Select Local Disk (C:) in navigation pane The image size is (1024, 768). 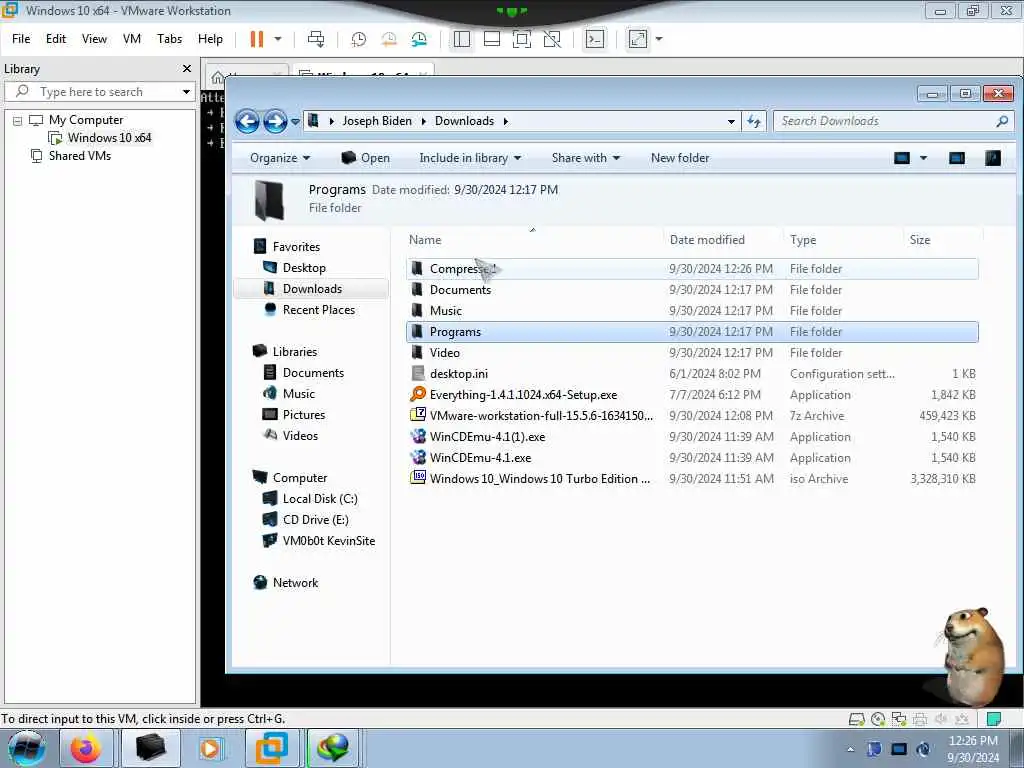[320, 499]
